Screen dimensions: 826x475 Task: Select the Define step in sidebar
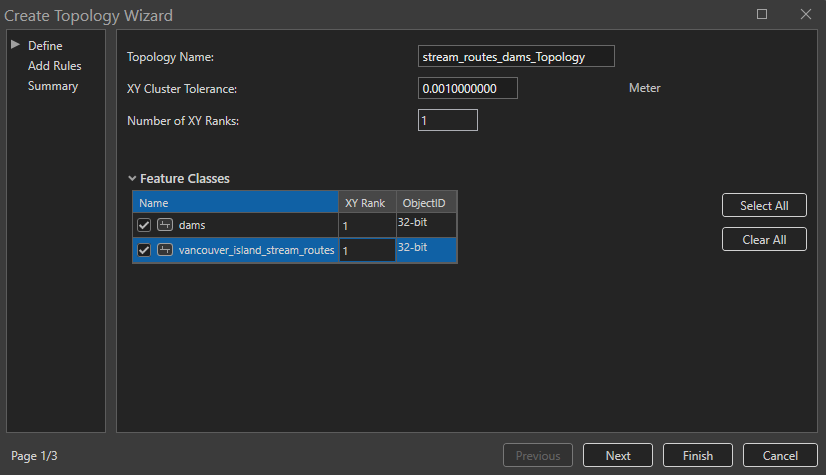coord(45,46)
